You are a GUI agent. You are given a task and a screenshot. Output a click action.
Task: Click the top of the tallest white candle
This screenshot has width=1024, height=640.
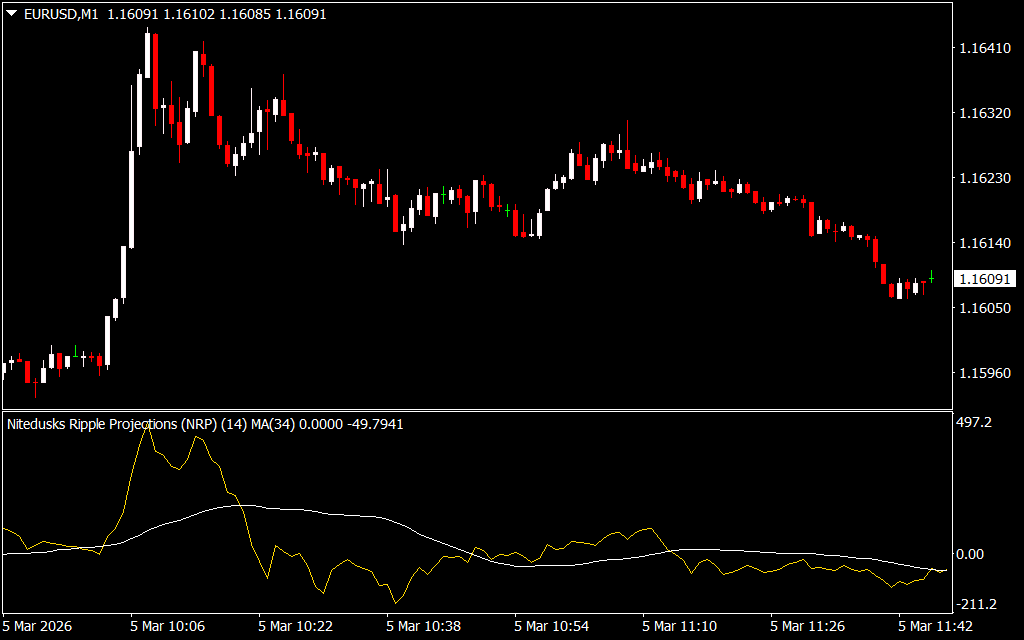(x=131, y=152)
